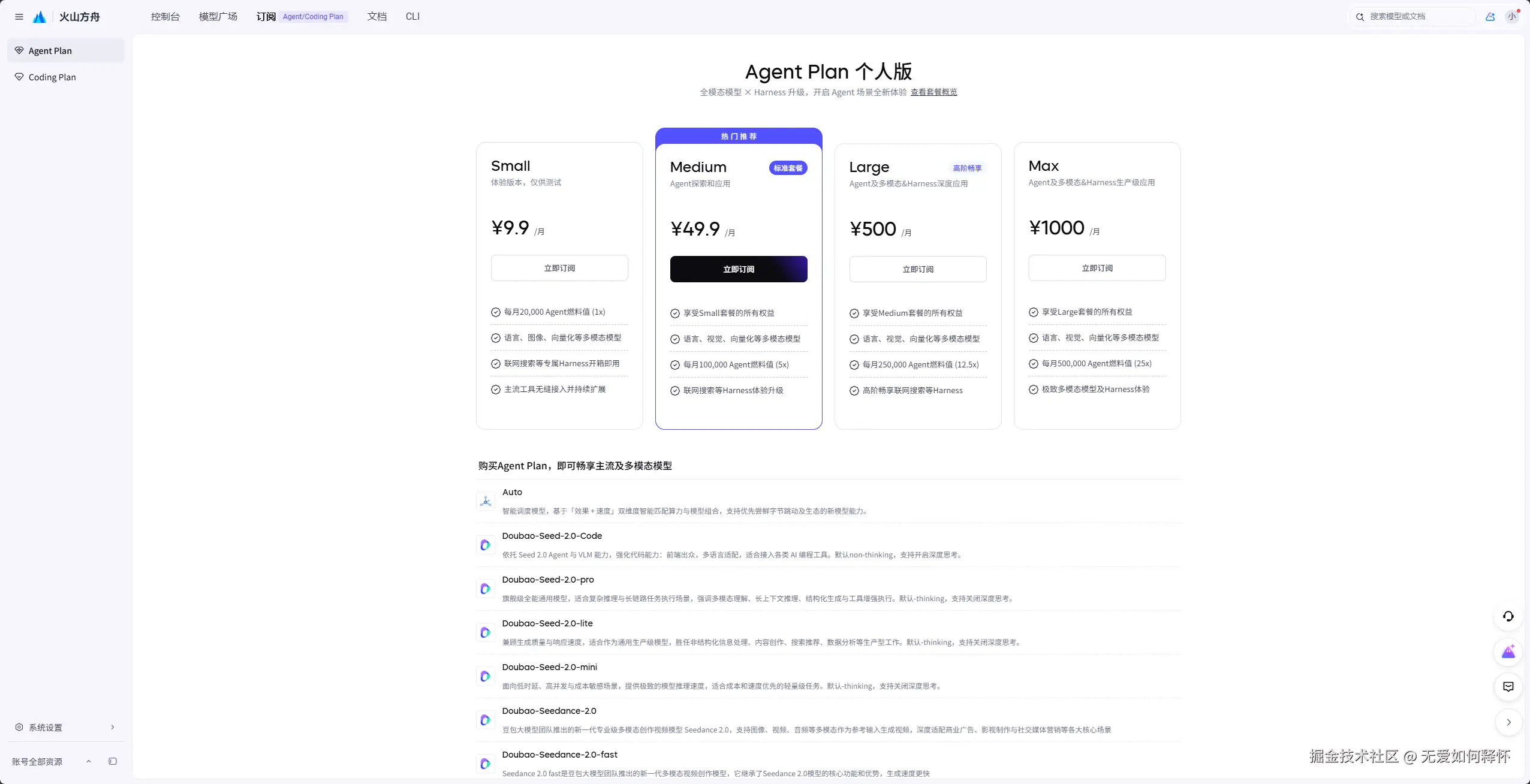Click the Small plan price ¥9.9
Image resolution: width=1530 pixels, height=784 pixels.
coord(510,228)
